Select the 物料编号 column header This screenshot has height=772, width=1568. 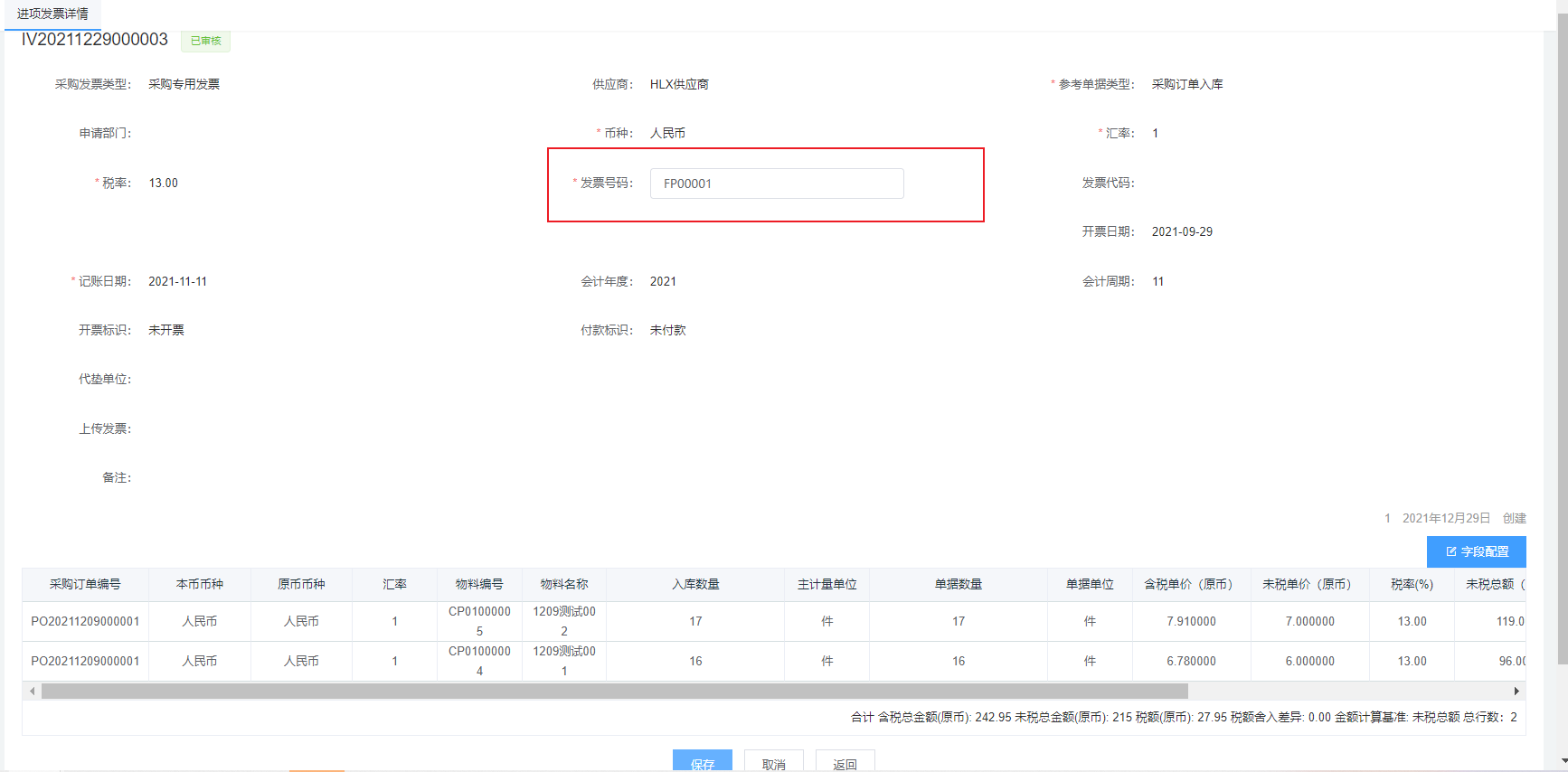coord(479,585)
